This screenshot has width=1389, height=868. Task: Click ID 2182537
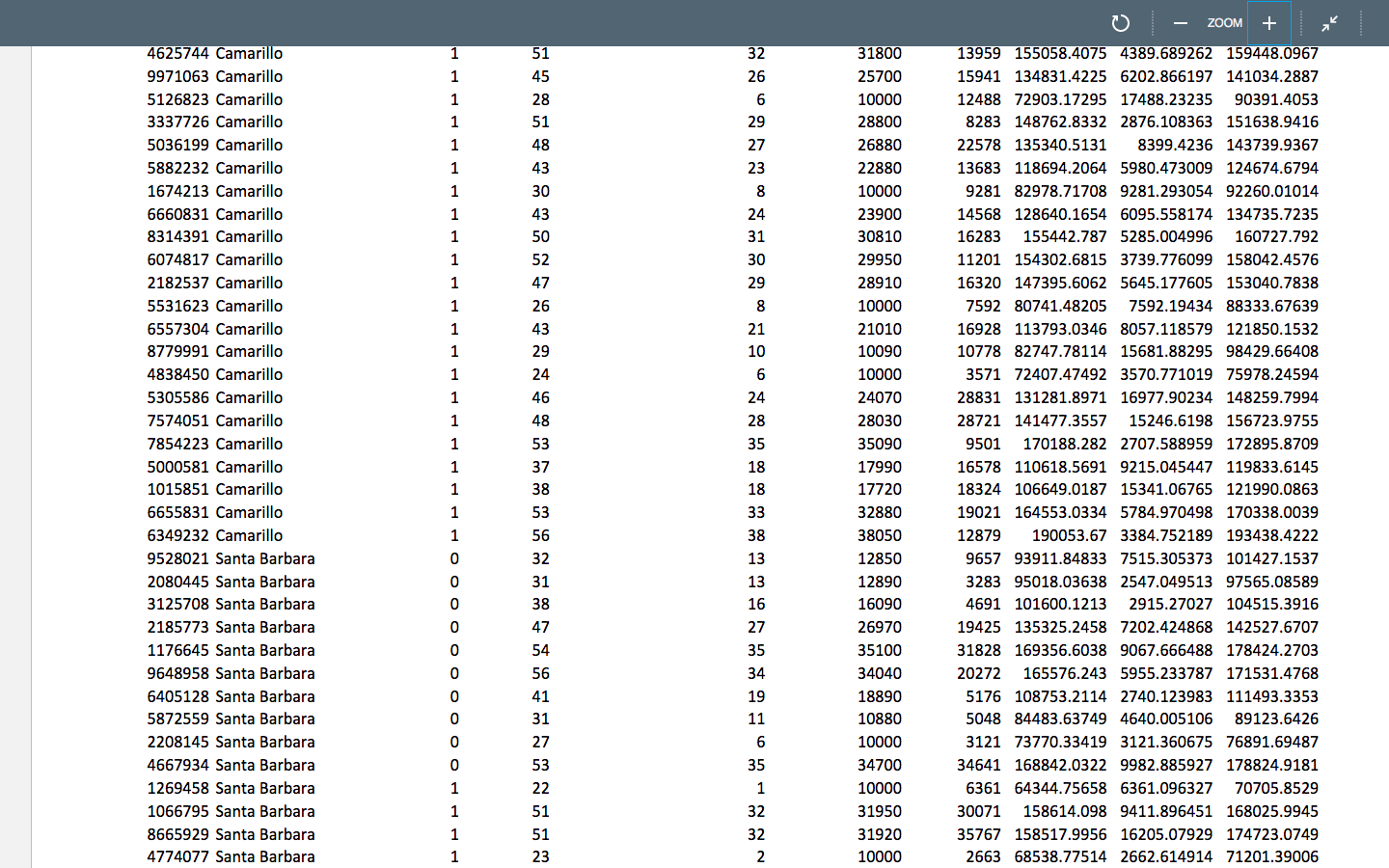[x=177, y=283]
